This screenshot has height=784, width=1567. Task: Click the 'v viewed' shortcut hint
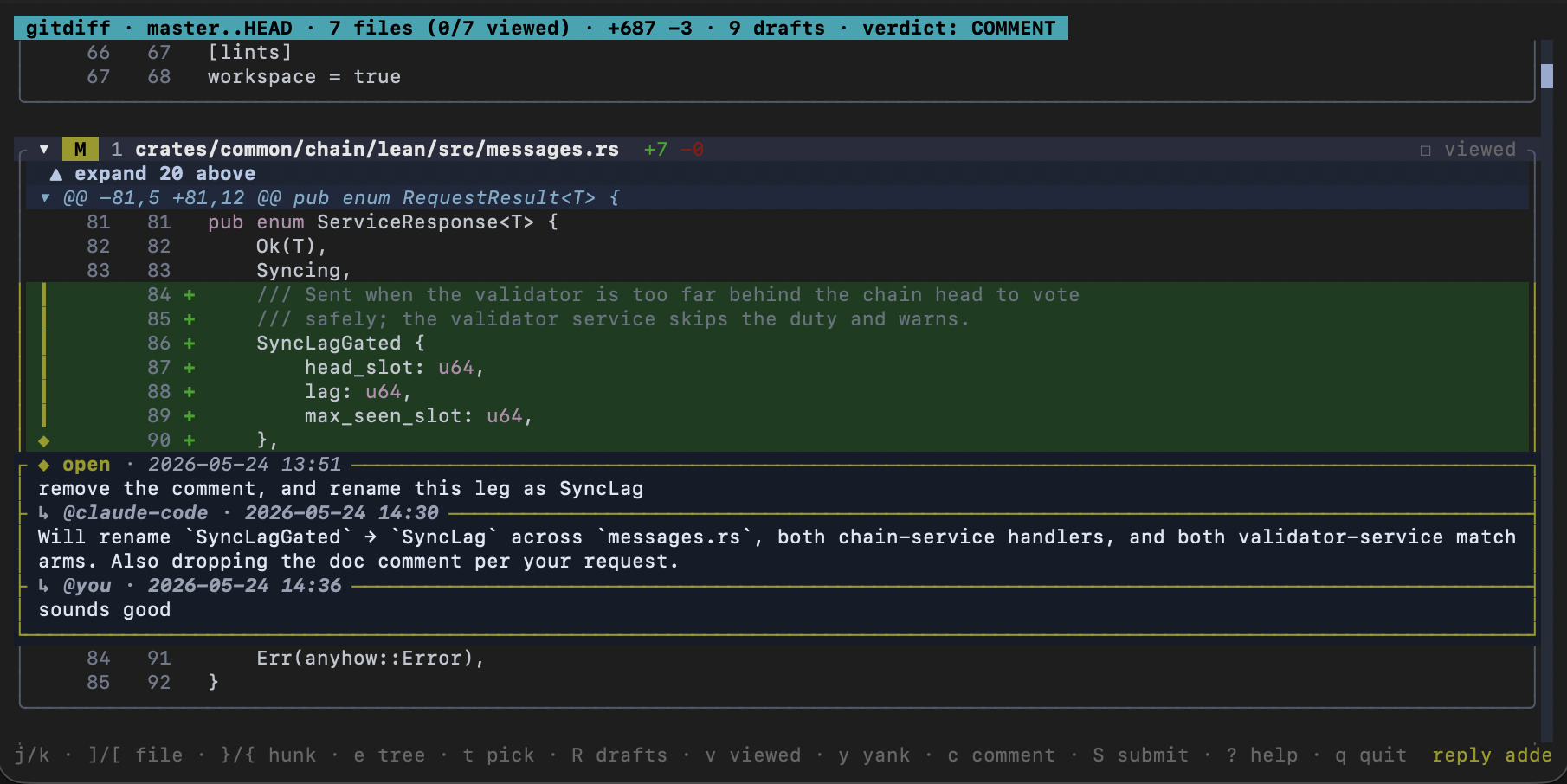point(753,755)
